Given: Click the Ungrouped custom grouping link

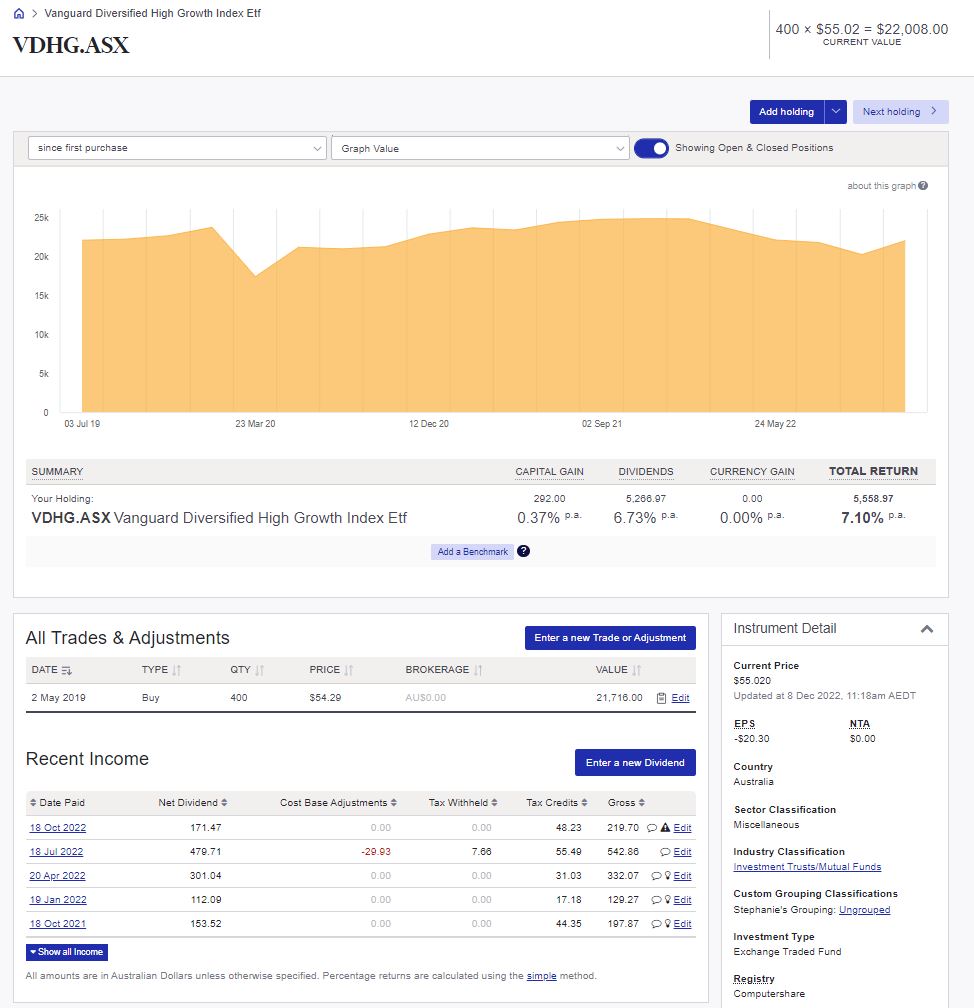Looking at the screenshot, I should 865,910.
